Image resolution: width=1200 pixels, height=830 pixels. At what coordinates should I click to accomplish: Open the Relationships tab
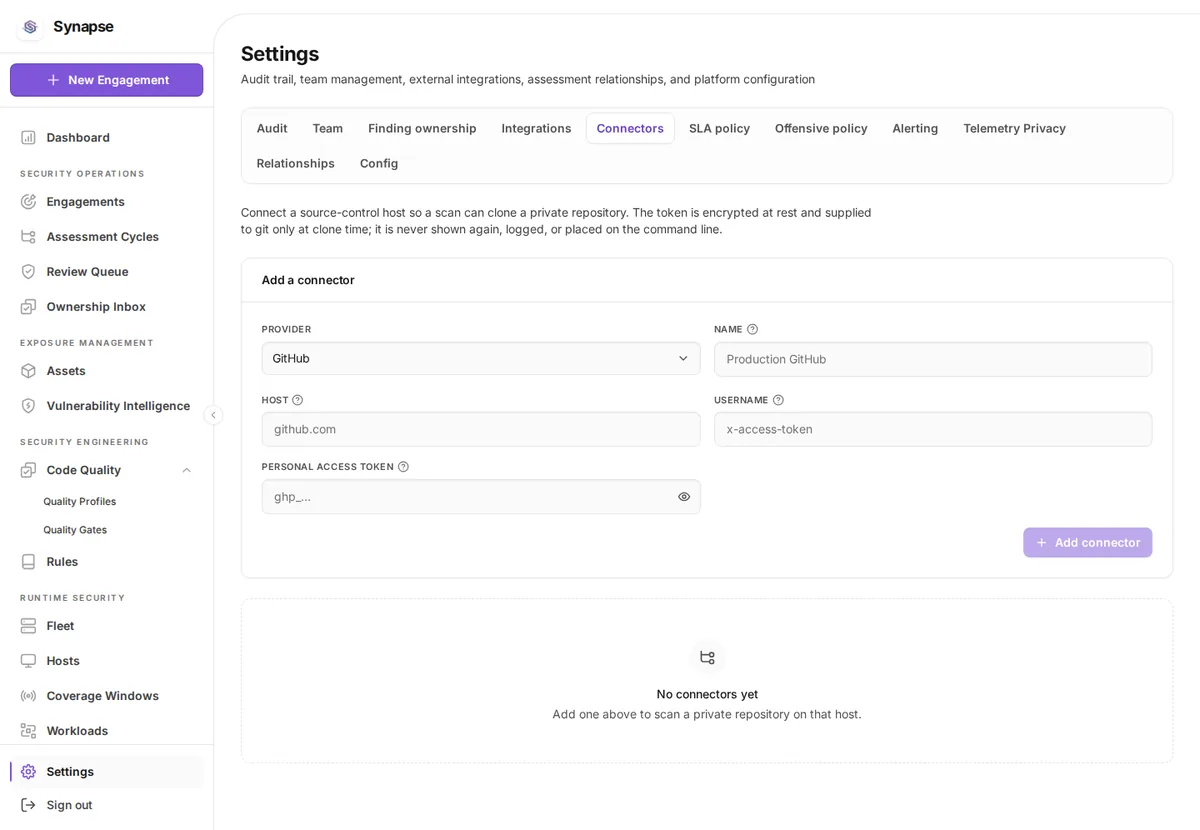(x=295, y=163)
